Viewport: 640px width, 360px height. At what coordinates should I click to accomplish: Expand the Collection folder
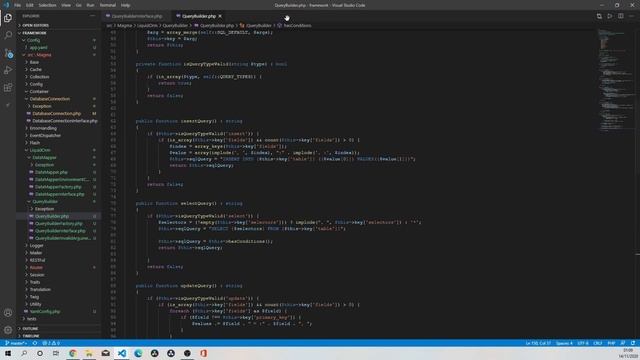pyautogui.click(x=39, y=77)
